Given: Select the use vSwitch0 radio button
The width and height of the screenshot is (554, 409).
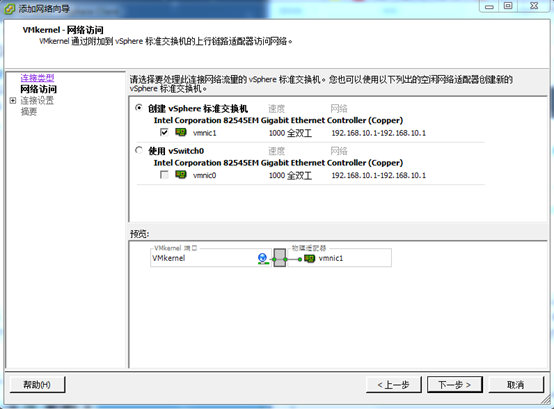Looking at the screenshot, I should coord(139,150).
